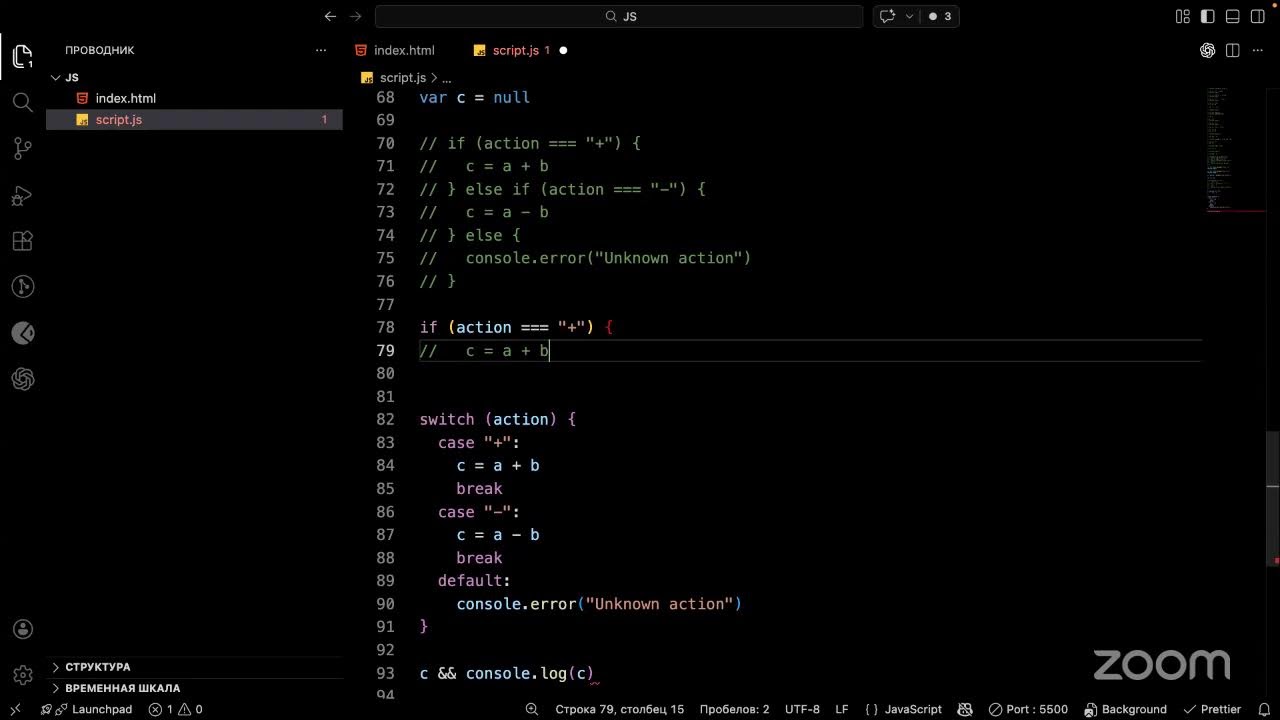Image resolution: width=1280 pixels, height=720 pixels.
Task: Open the remote window indicator
Action: click(x=15, y=709)
